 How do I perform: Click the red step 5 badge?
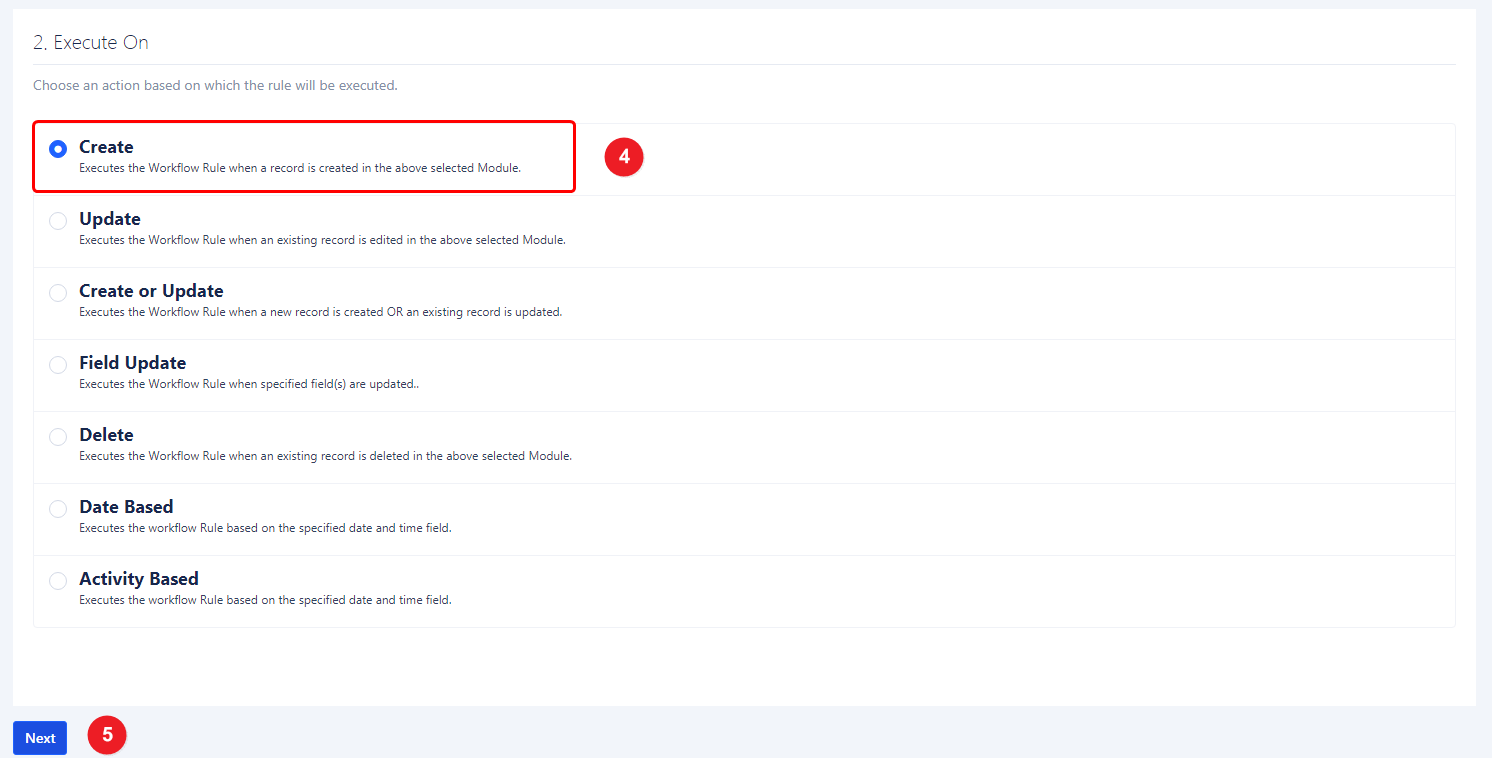click(107, 735)
